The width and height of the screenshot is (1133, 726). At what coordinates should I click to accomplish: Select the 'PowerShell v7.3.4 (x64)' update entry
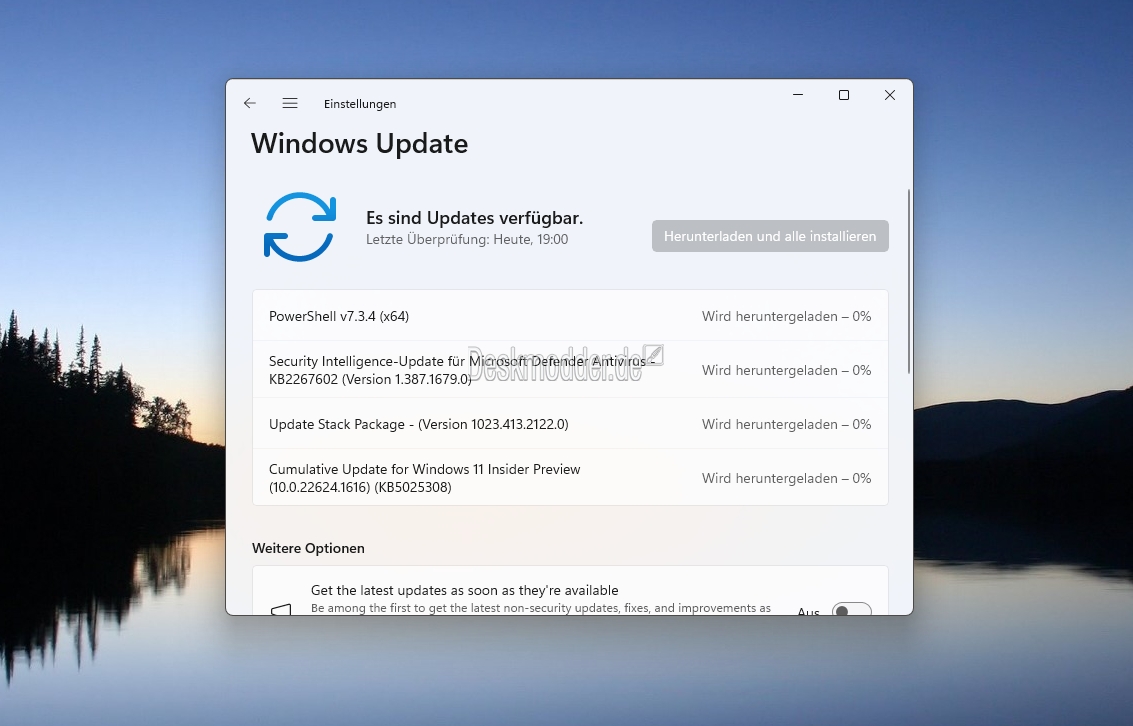coord(570,316)
